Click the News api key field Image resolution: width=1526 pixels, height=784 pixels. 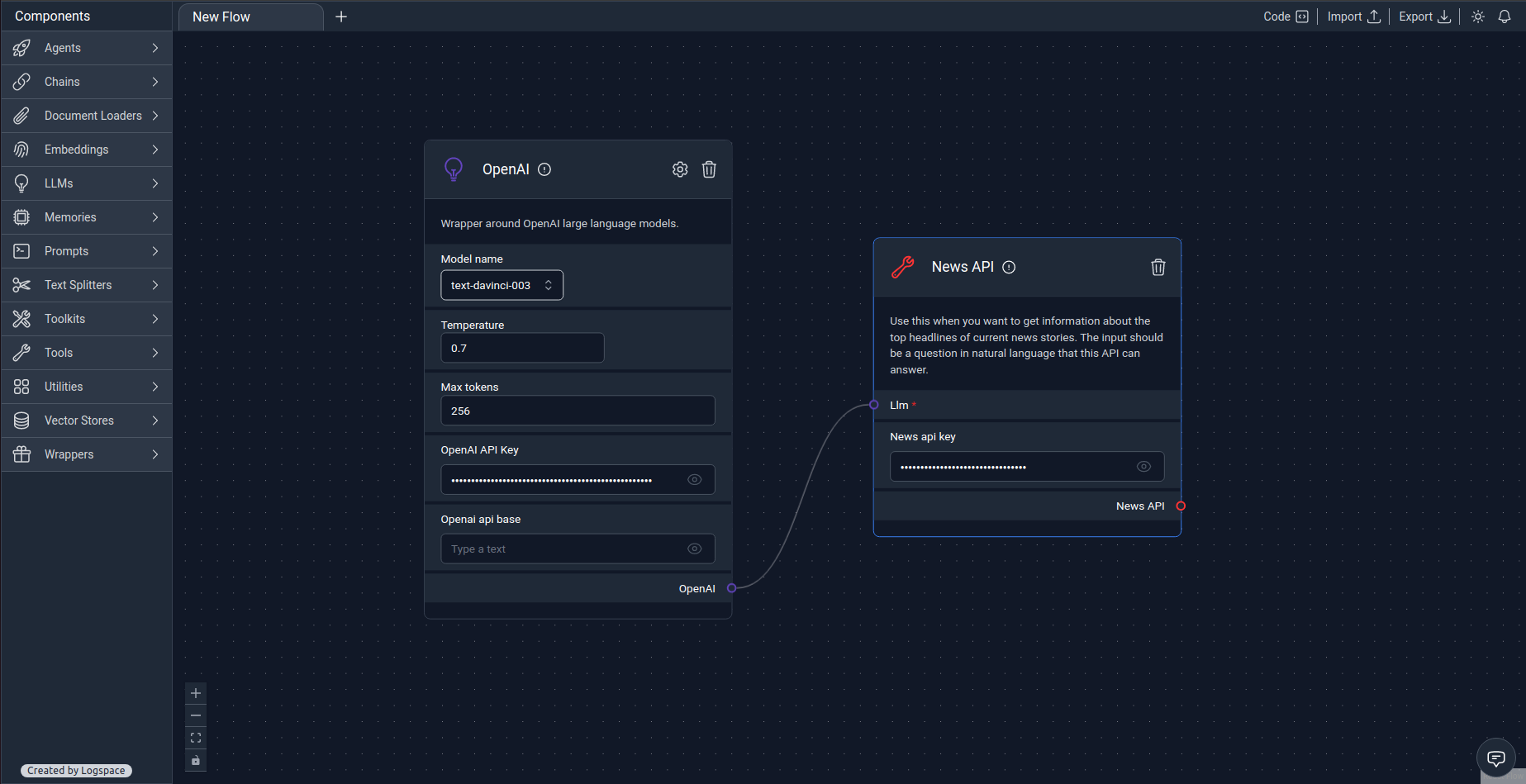1027,467
